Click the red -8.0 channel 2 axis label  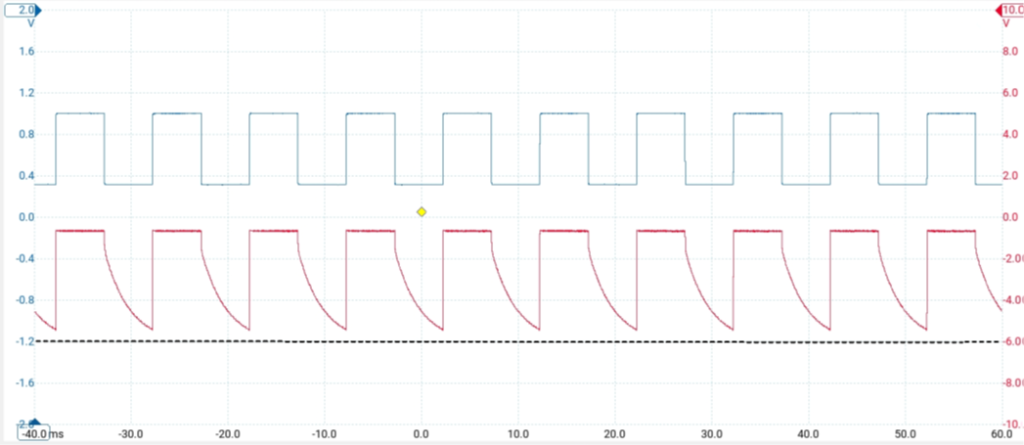coord(1013,383)
